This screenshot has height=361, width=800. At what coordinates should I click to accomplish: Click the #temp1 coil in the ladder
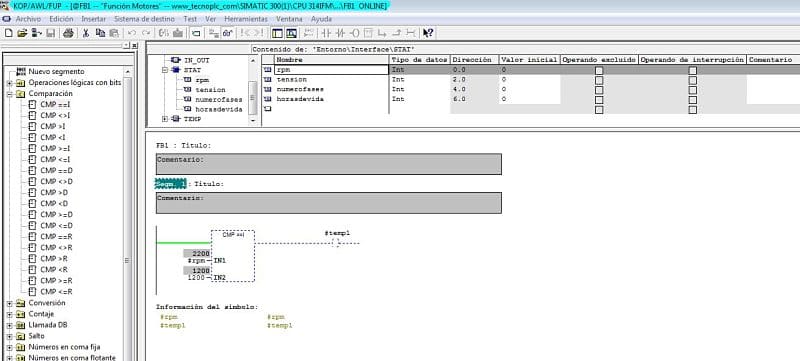point(336,243)
